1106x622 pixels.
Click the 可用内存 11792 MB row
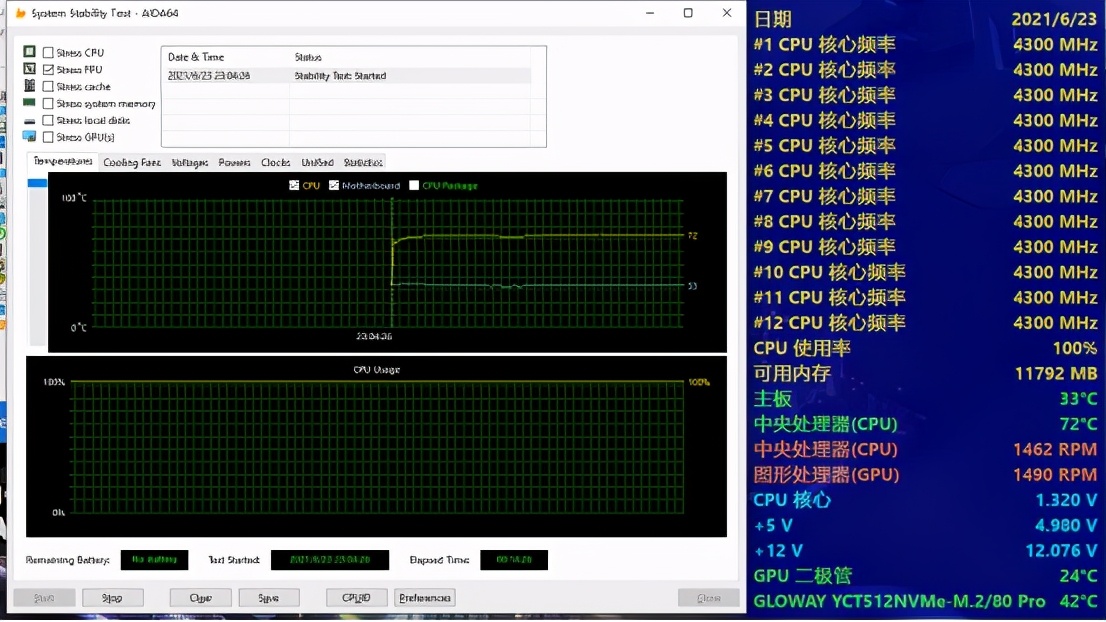coord(925,373)
